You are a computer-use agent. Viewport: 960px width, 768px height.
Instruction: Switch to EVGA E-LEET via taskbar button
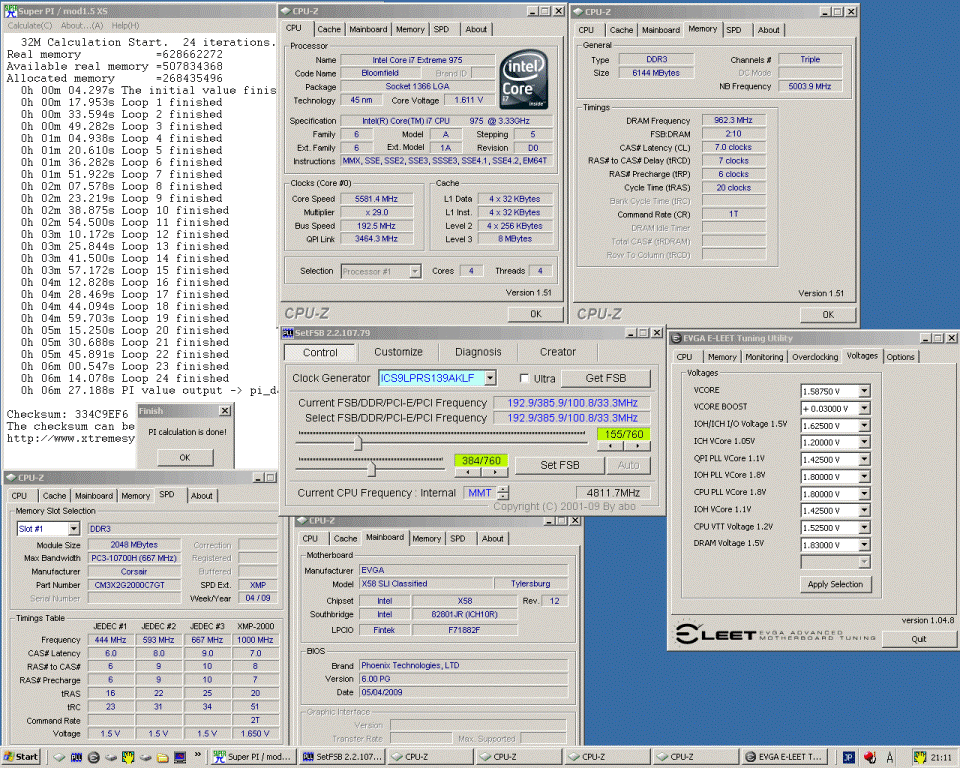coord(784,757)
